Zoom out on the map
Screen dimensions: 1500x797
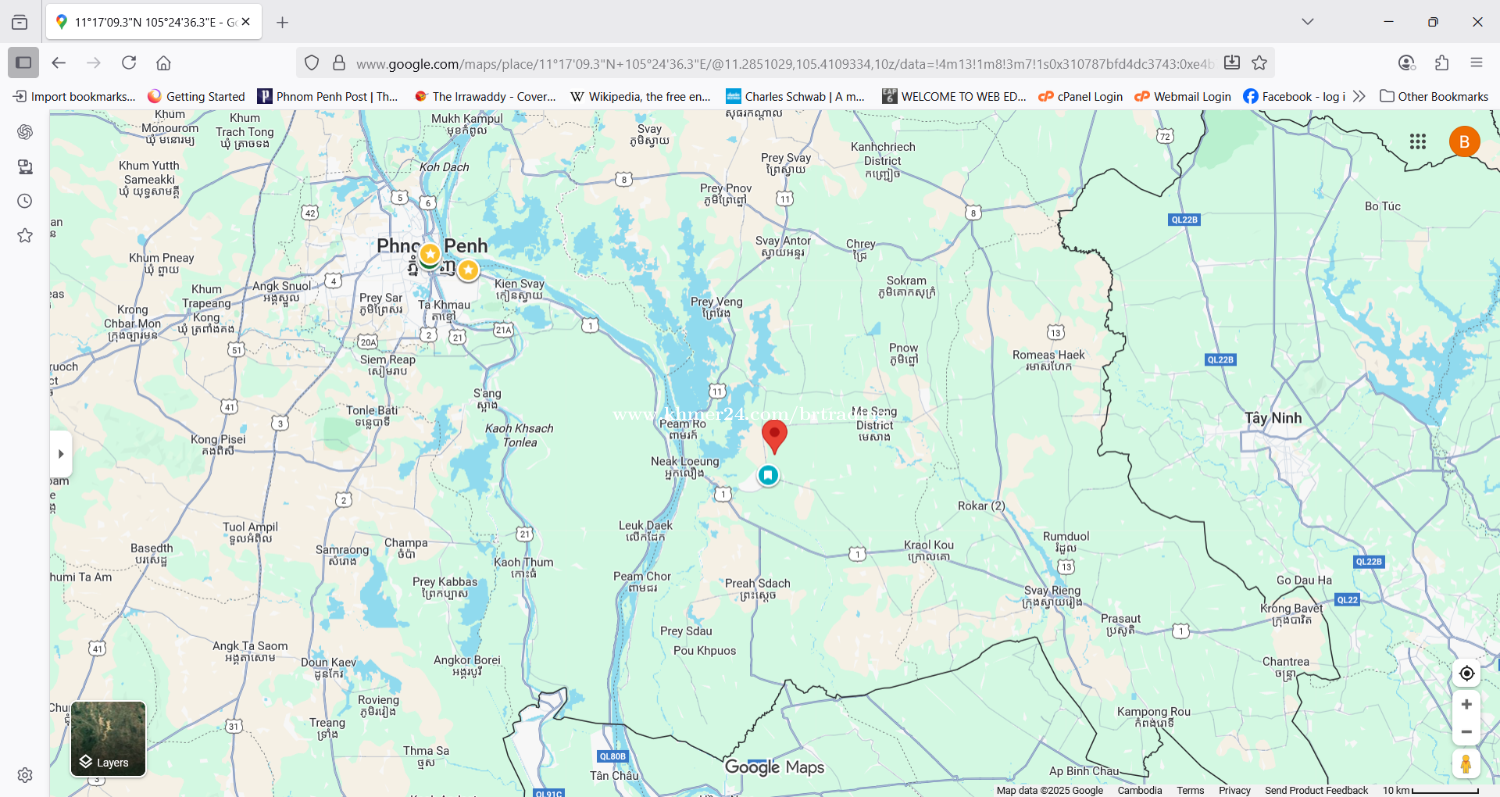(x=1466, y=732)
